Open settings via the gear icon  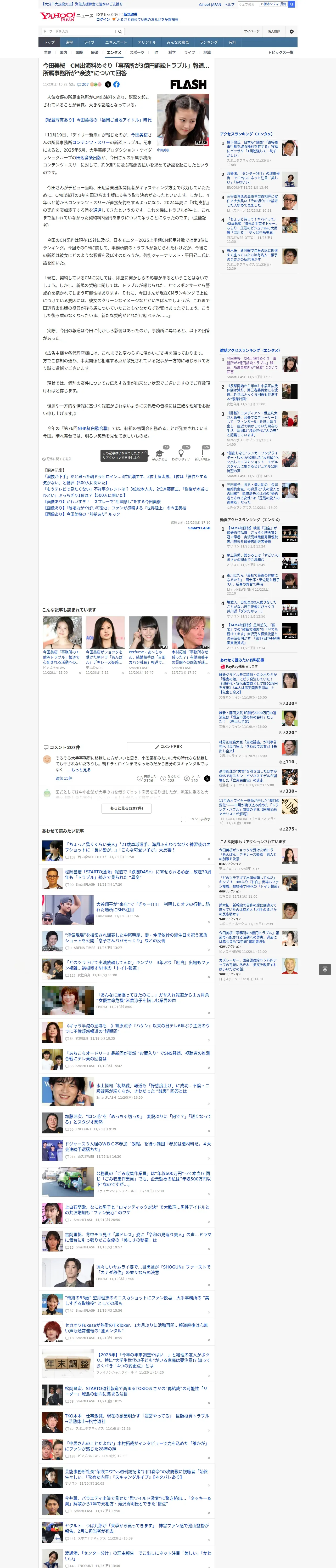tap(292, 32)
